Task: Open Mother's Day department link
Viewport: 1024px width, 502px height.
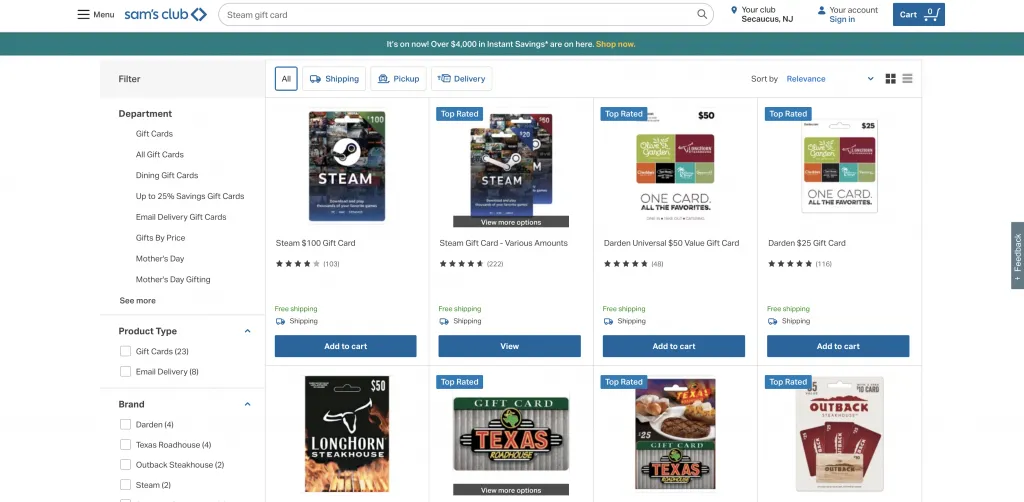Action: [160, 259]
